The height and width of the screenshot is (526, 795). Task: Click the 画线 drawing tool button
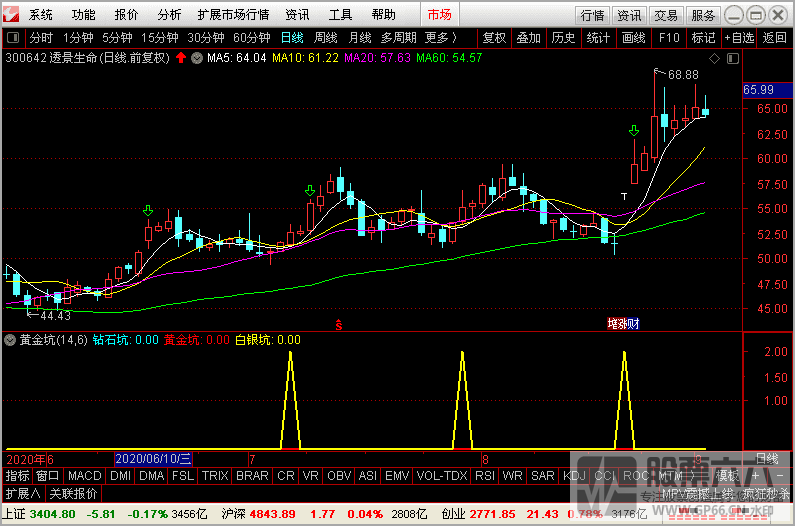633,38
